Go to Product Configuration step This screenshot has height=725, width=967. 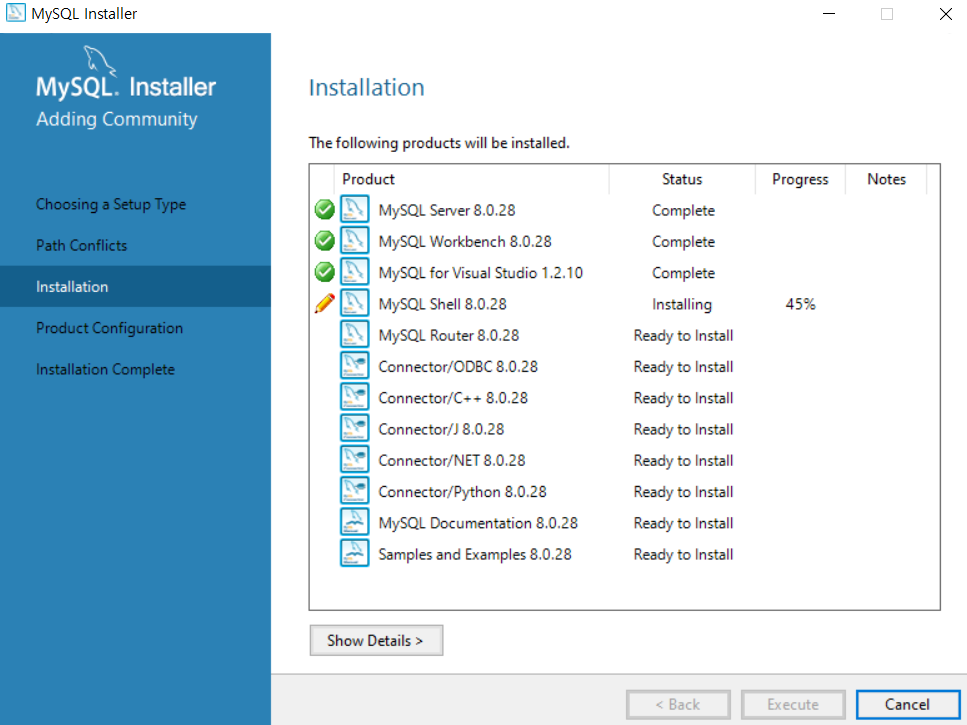pos(109,328)
